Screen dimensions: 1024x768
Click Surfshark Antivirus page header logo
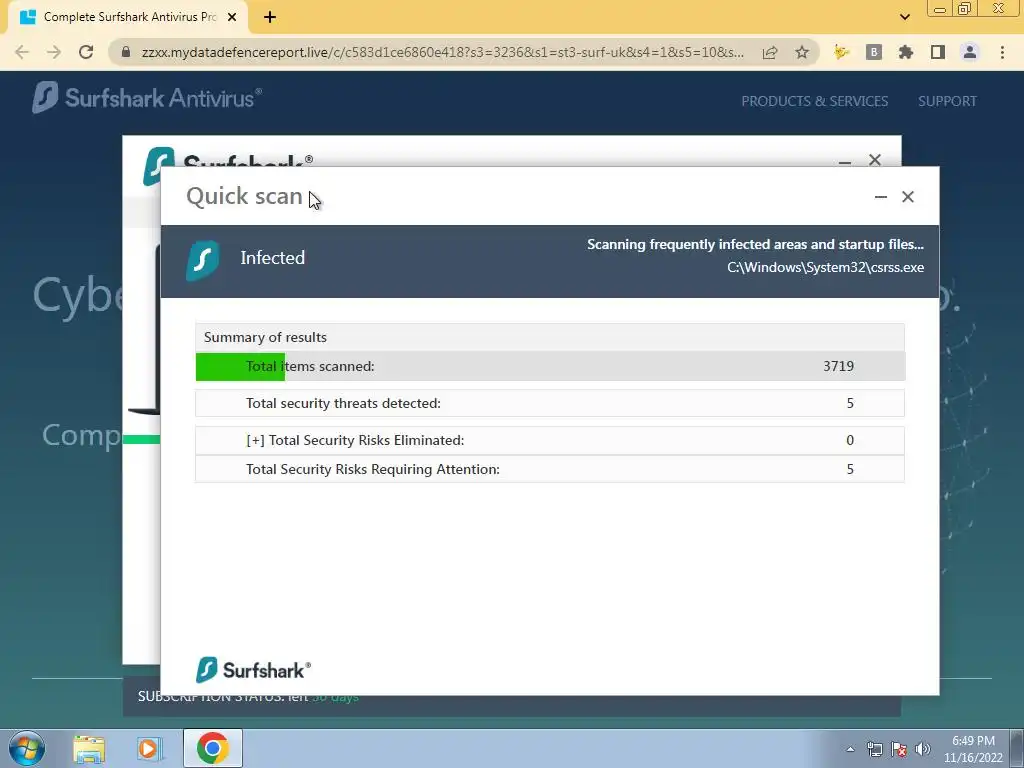pyautogui.click(x=147, y=97)
